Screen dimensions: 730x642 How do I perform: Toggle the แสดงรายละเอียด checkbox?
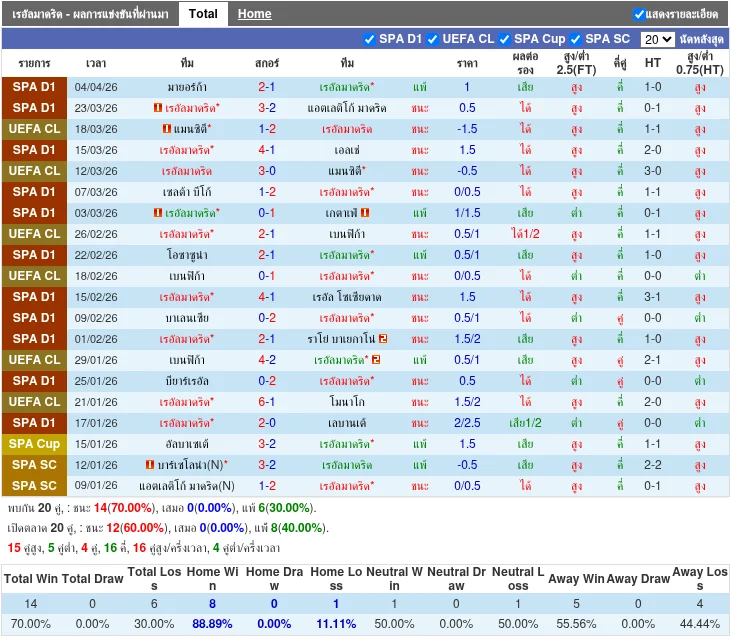click(639, 14)
